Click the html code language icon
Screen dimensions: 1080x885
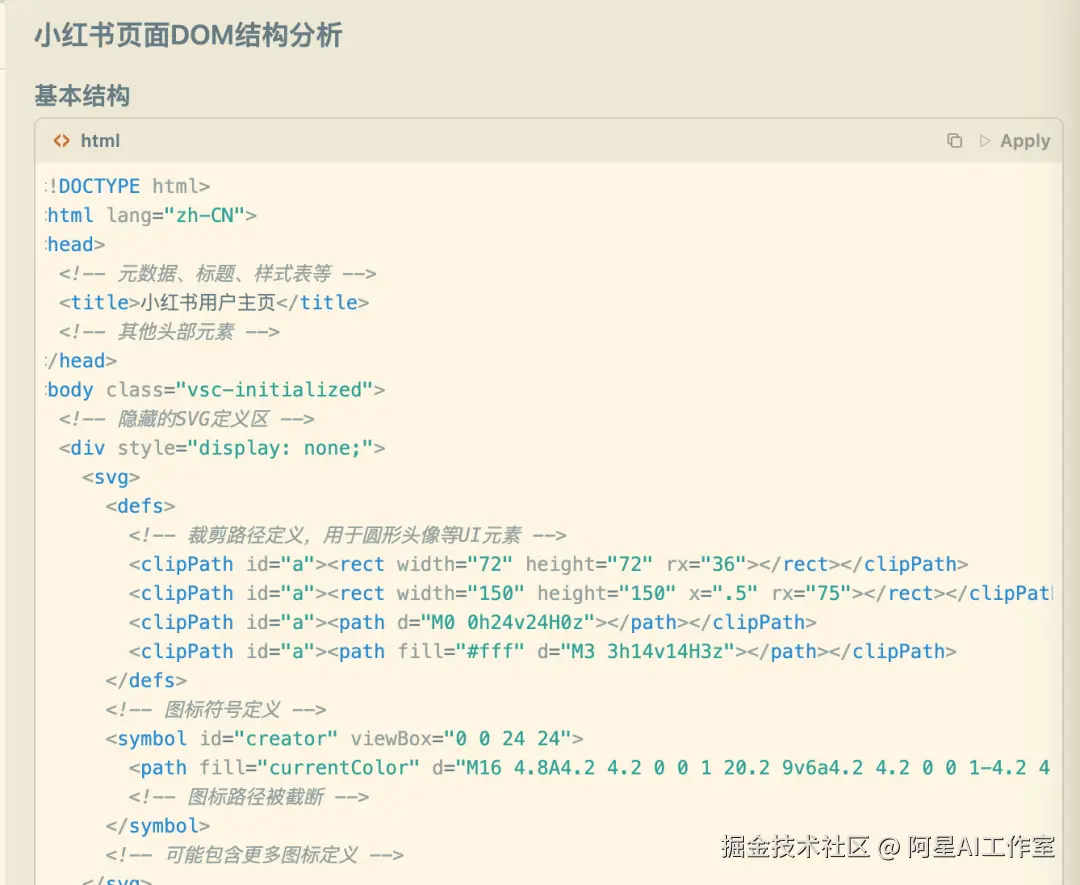(x=61, y=140)
